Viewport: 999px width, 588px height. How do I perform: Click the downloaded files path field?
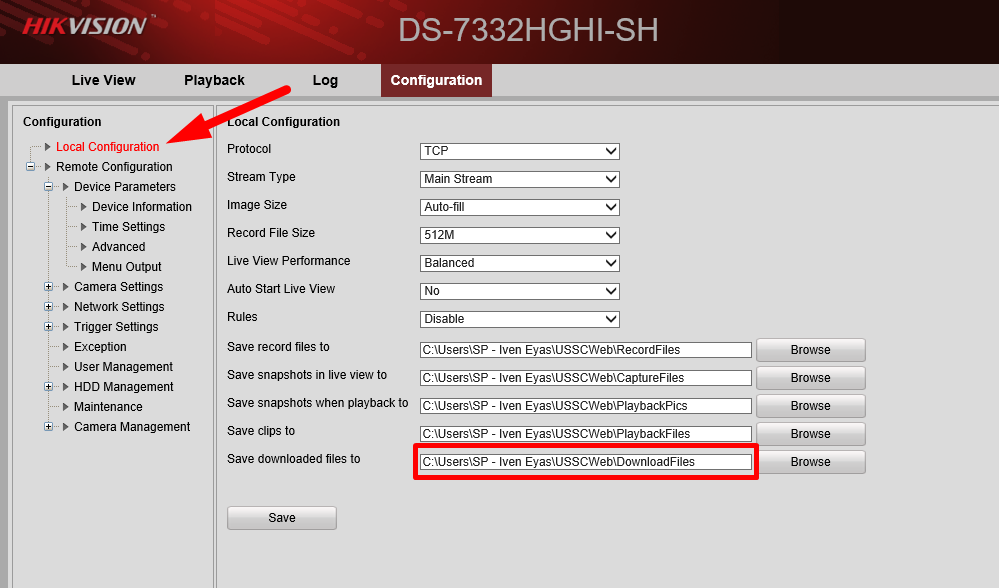(x=586, y=462)
